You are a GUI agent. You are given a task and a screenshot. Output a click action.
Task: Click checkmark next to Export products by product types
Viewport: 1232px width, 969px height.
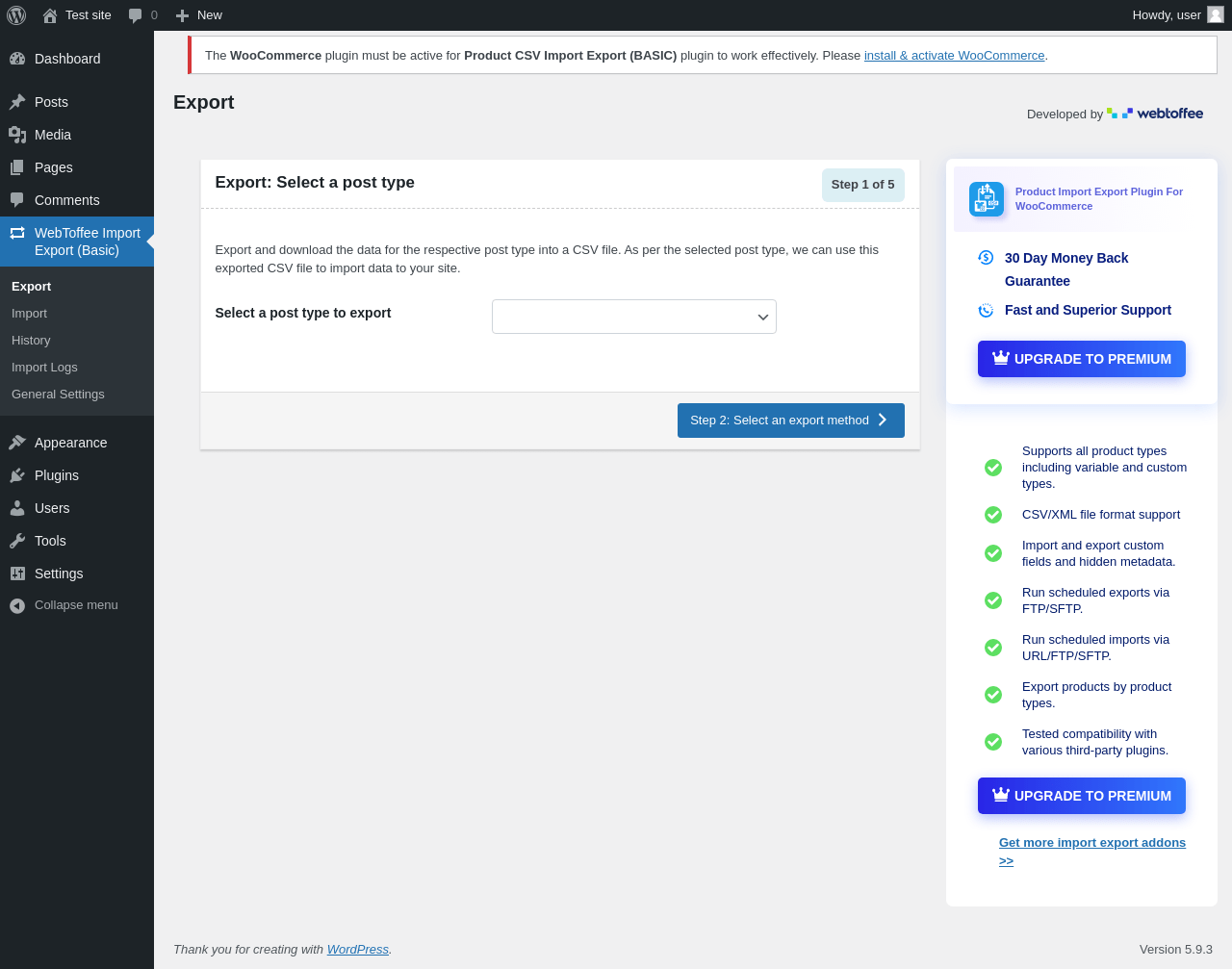993,695
